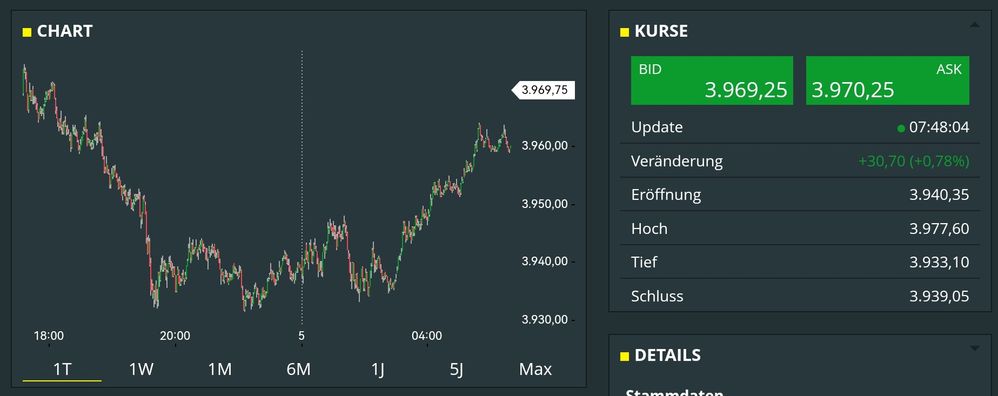Click the Tief row label
The image size is (998, 396).
coord(644,262)
